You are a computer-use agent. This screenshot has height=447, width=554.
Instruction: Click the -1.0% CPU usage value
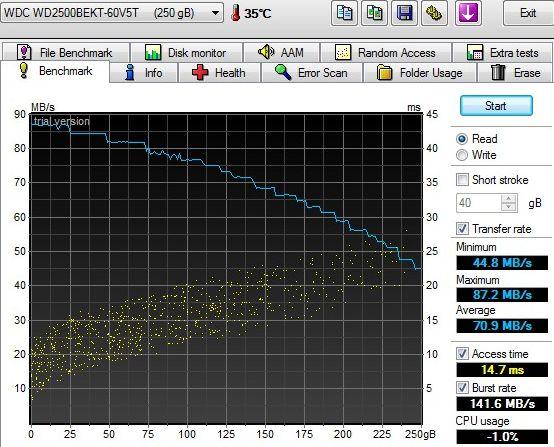tap(502, 437)
